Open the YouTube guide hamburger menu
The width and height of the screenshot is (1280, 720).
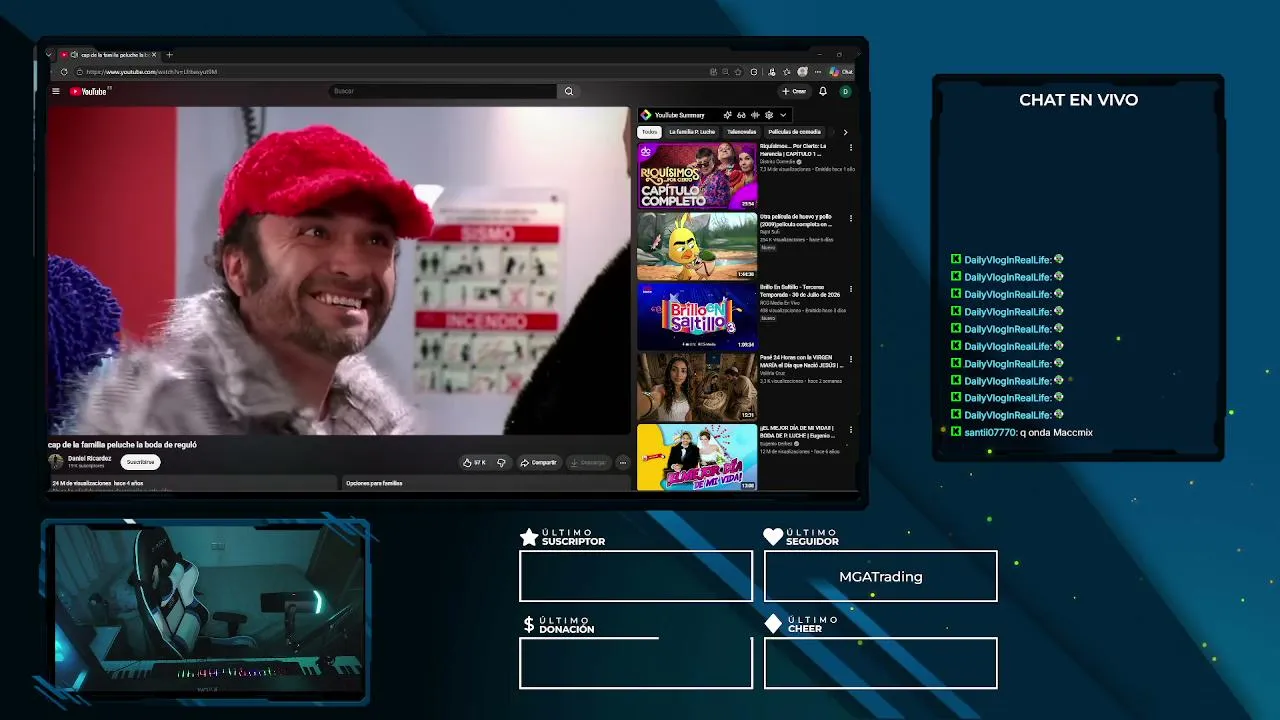click(x=56, y=91)
